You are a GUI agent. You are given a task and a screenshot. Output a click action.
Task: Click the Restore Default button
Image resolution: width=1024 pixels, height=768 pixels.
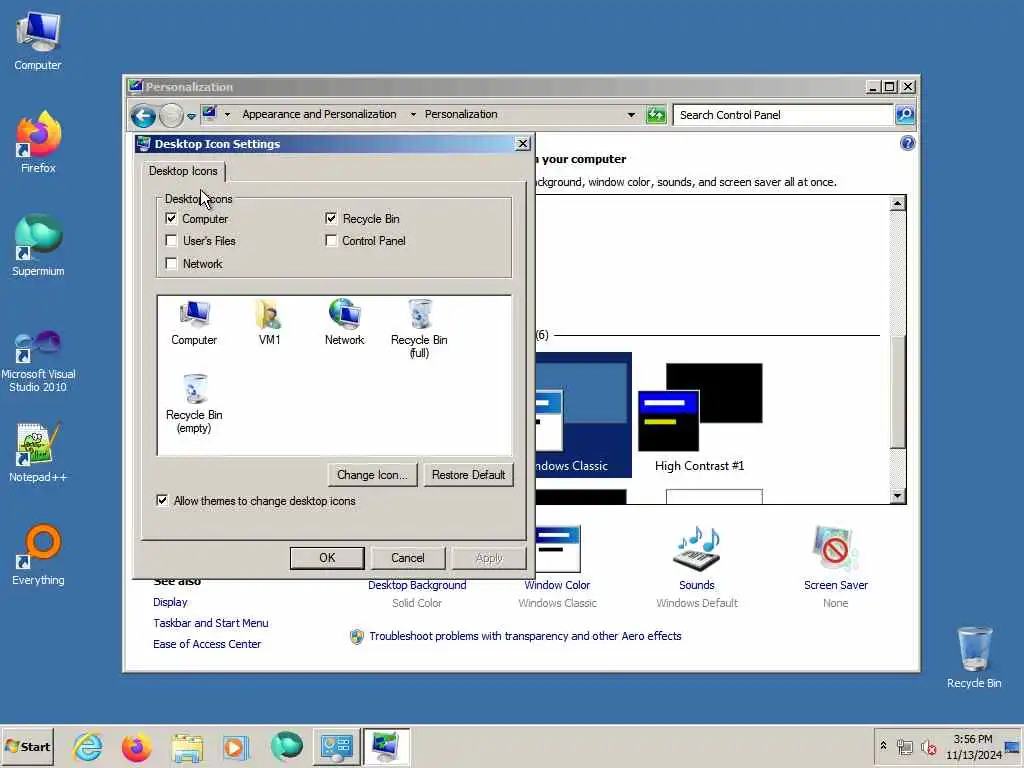(468, 475)
